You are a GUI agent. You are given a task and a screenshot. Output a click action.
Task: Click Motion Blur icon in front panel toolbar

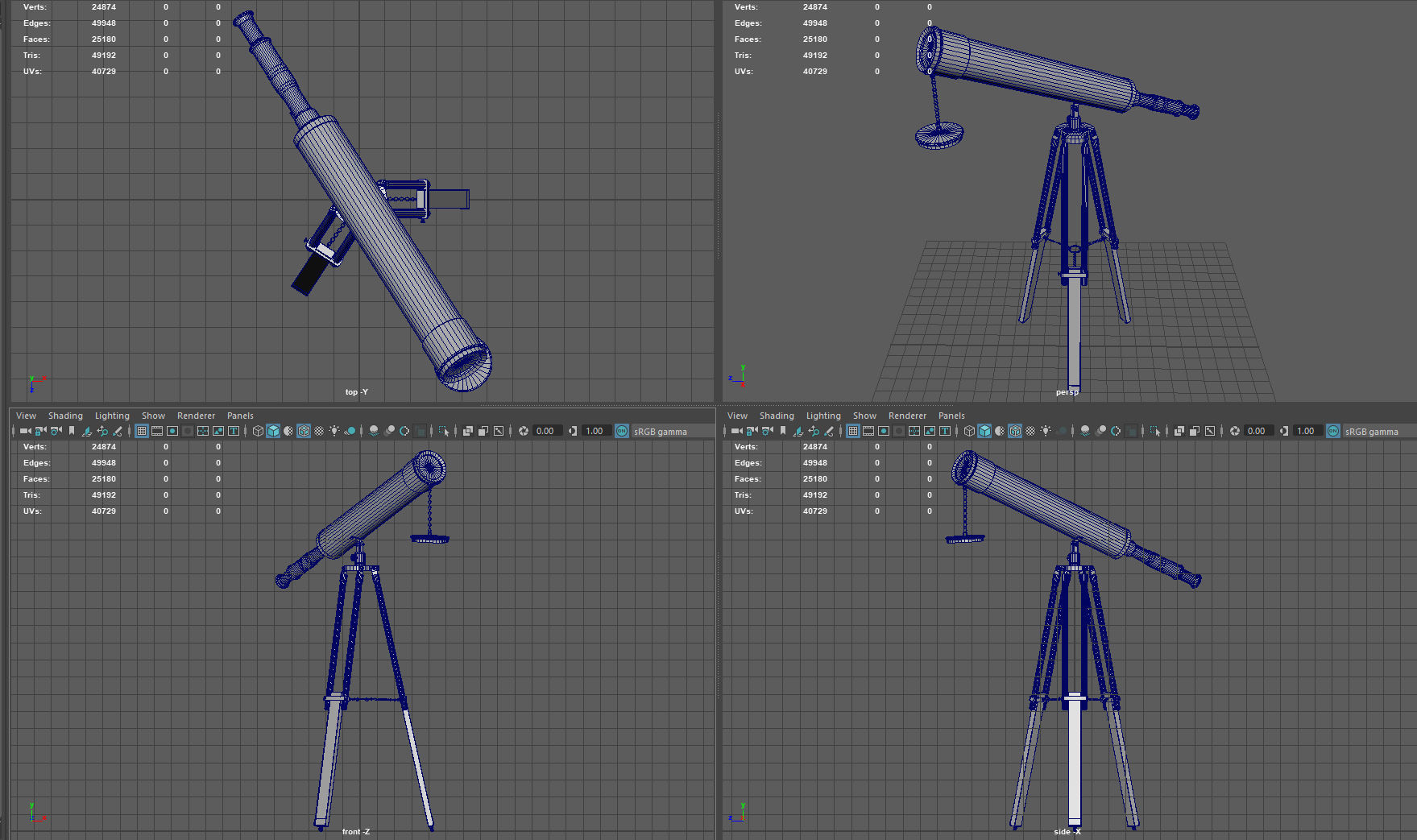[x=389, y=431]
